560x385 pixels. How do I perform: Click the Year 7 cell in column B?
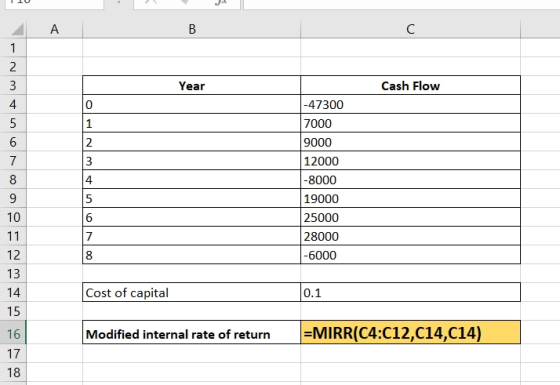click(x=191, y=236)
